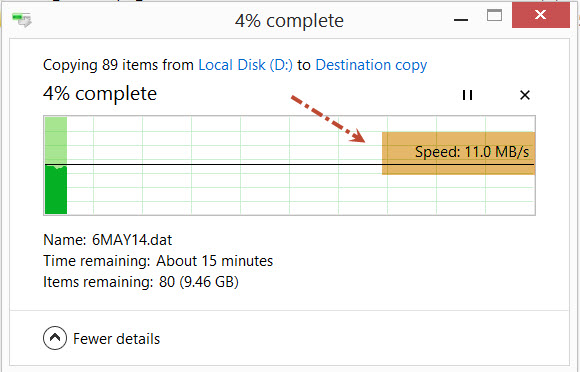The width and height of the screenshot is (580, 372).
Task: Click the file name 6MAY14.dat
Action: pyautogui.click(x=132, y=240)
